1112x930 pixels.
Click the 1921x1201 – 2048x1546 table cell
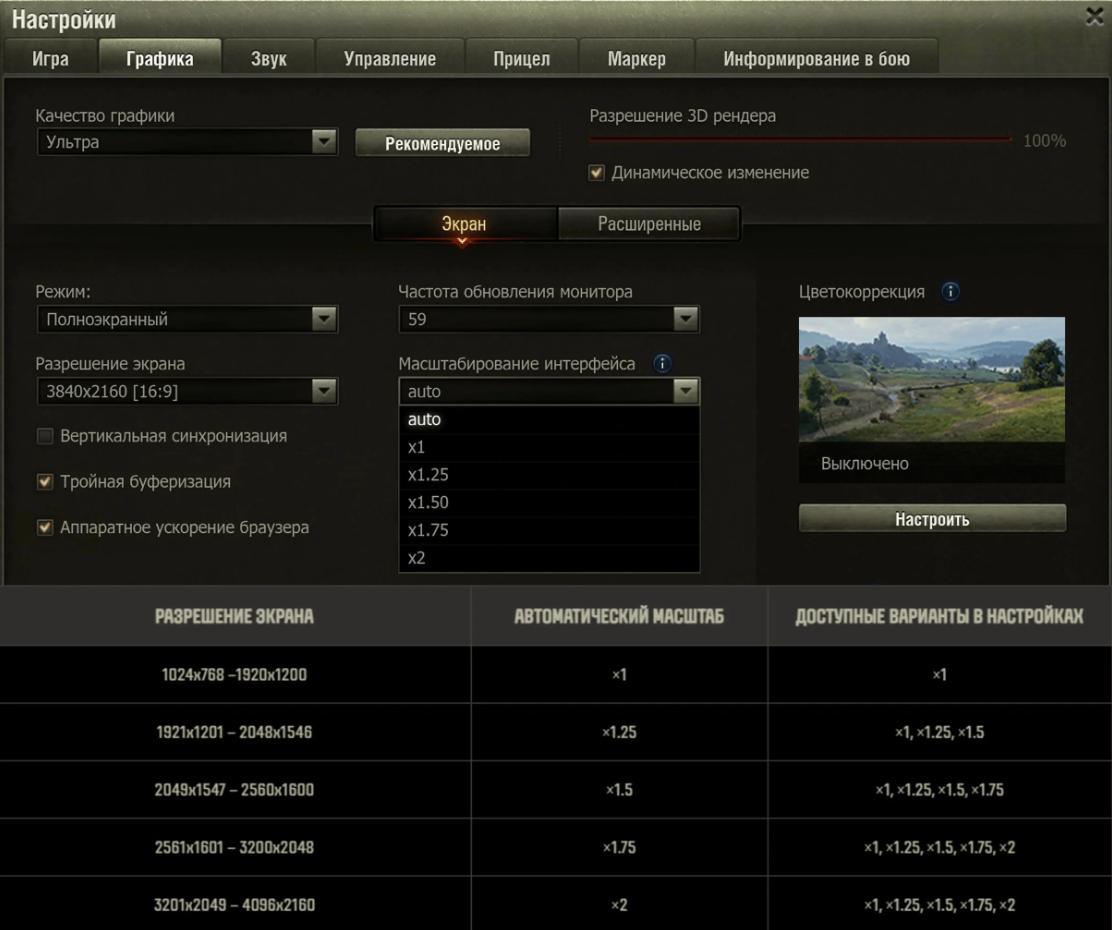(x=234, y=732)
